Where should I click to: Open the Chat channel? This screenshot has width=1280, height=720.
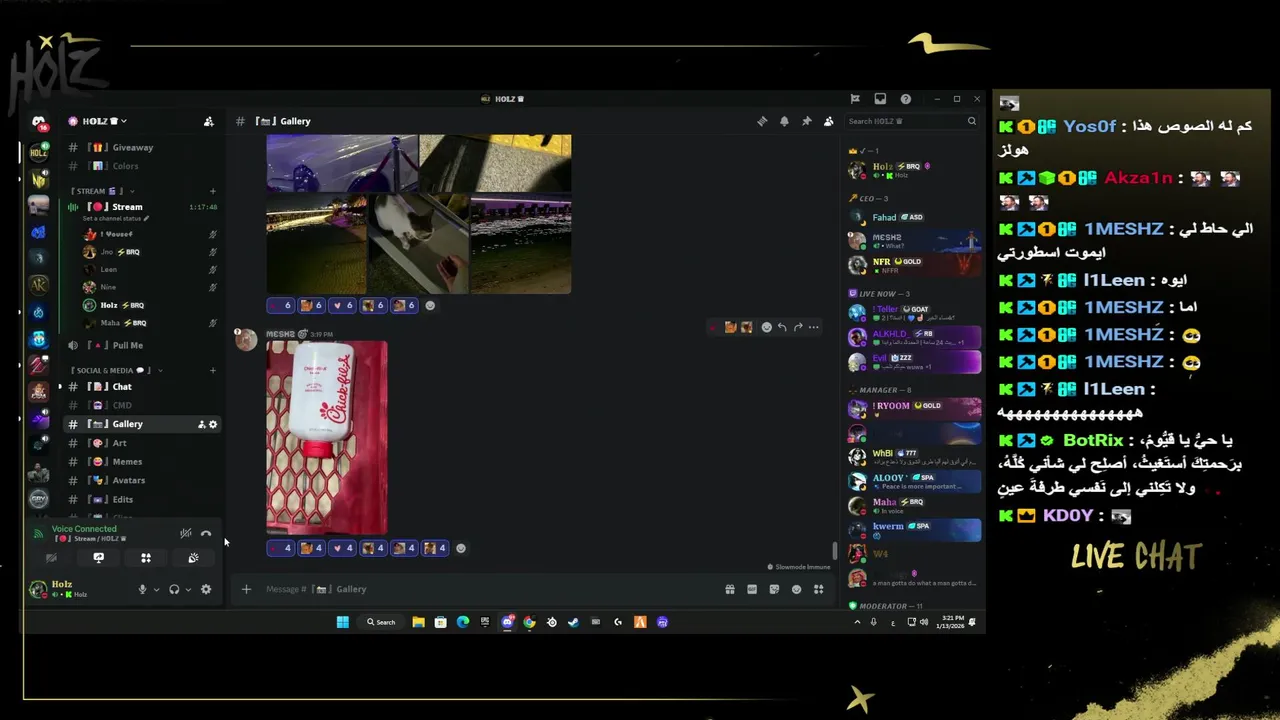pos(141,386)
